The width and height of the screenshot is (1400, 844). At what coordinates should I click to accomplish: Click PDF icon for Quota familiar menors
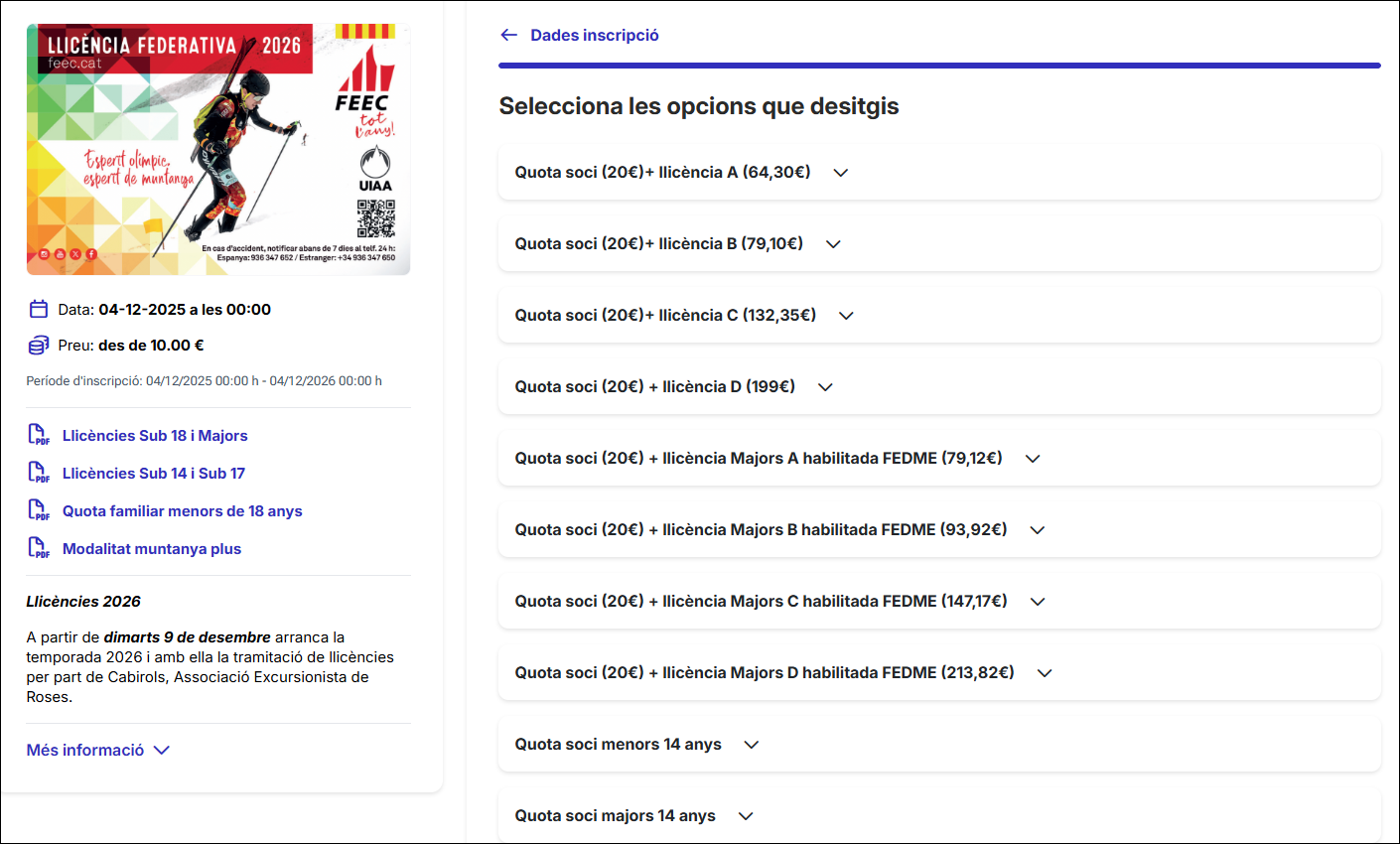[38, 510]
